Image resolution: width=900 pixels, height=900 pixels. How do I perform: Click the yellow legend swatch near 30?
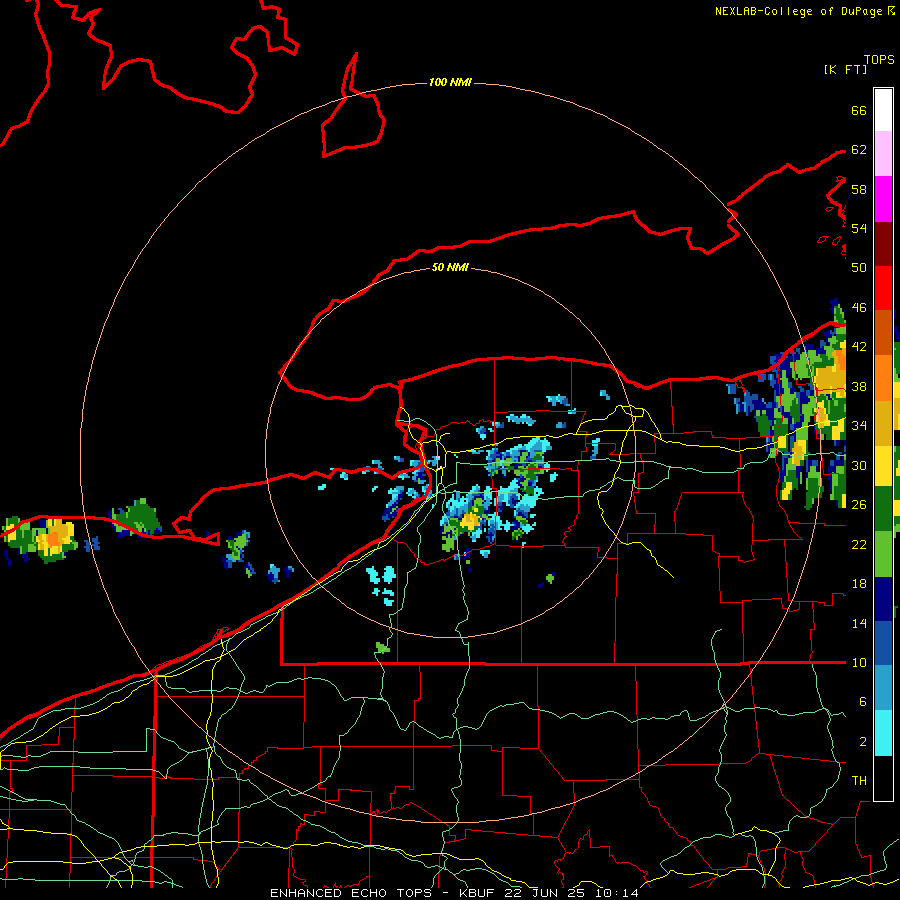(883, 466)
